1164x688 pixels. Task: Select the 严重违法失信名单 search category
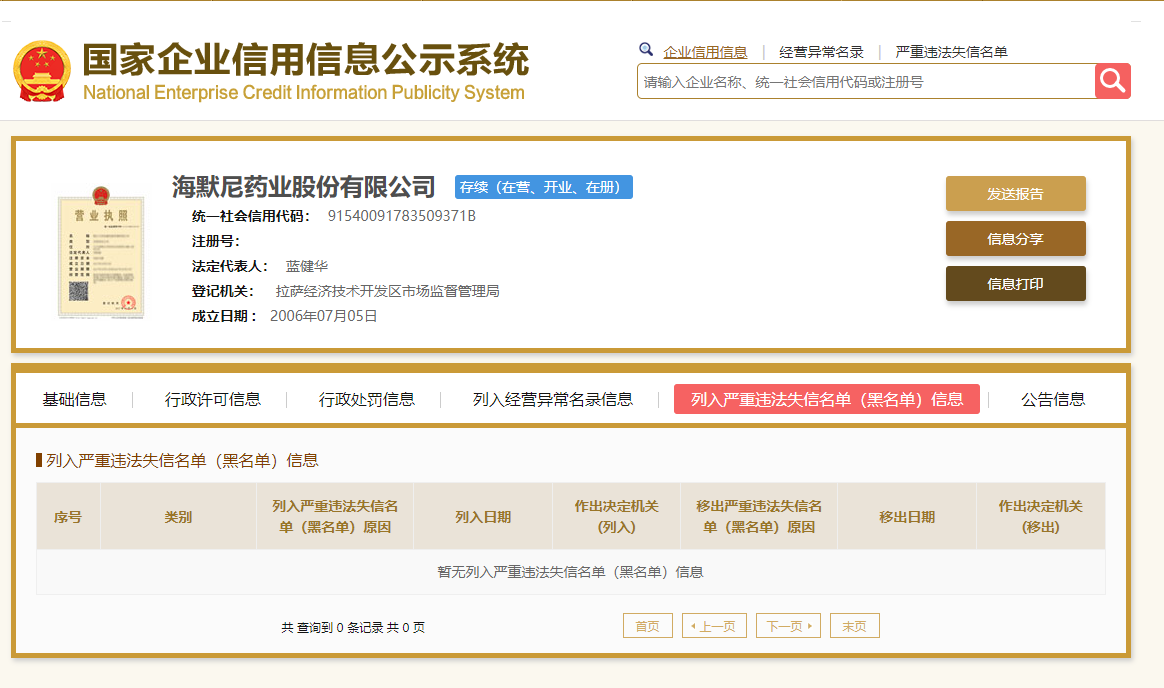click(951, 52)
